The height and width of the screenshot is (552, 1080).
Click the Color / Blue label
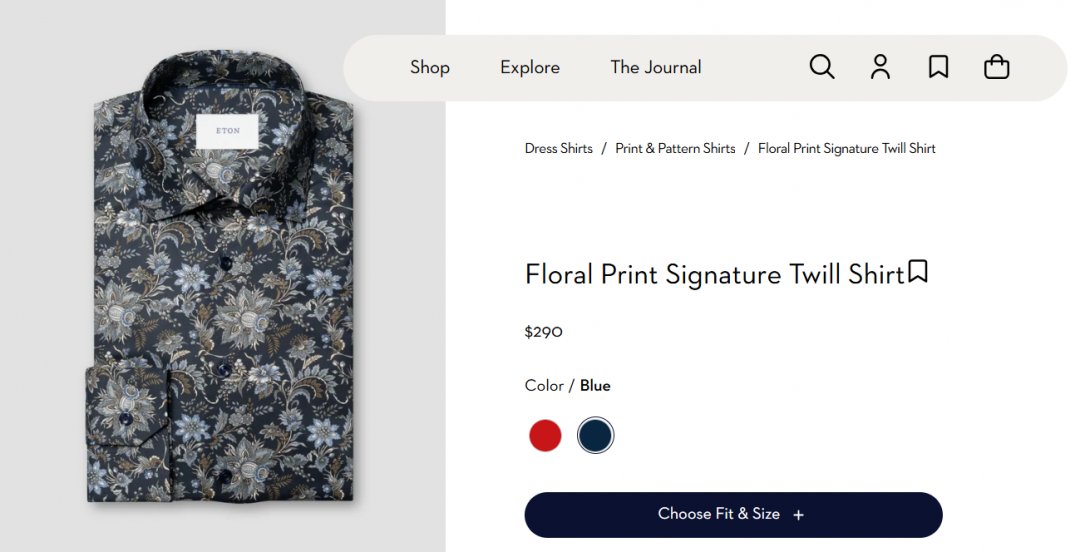[x=567, y=386]
